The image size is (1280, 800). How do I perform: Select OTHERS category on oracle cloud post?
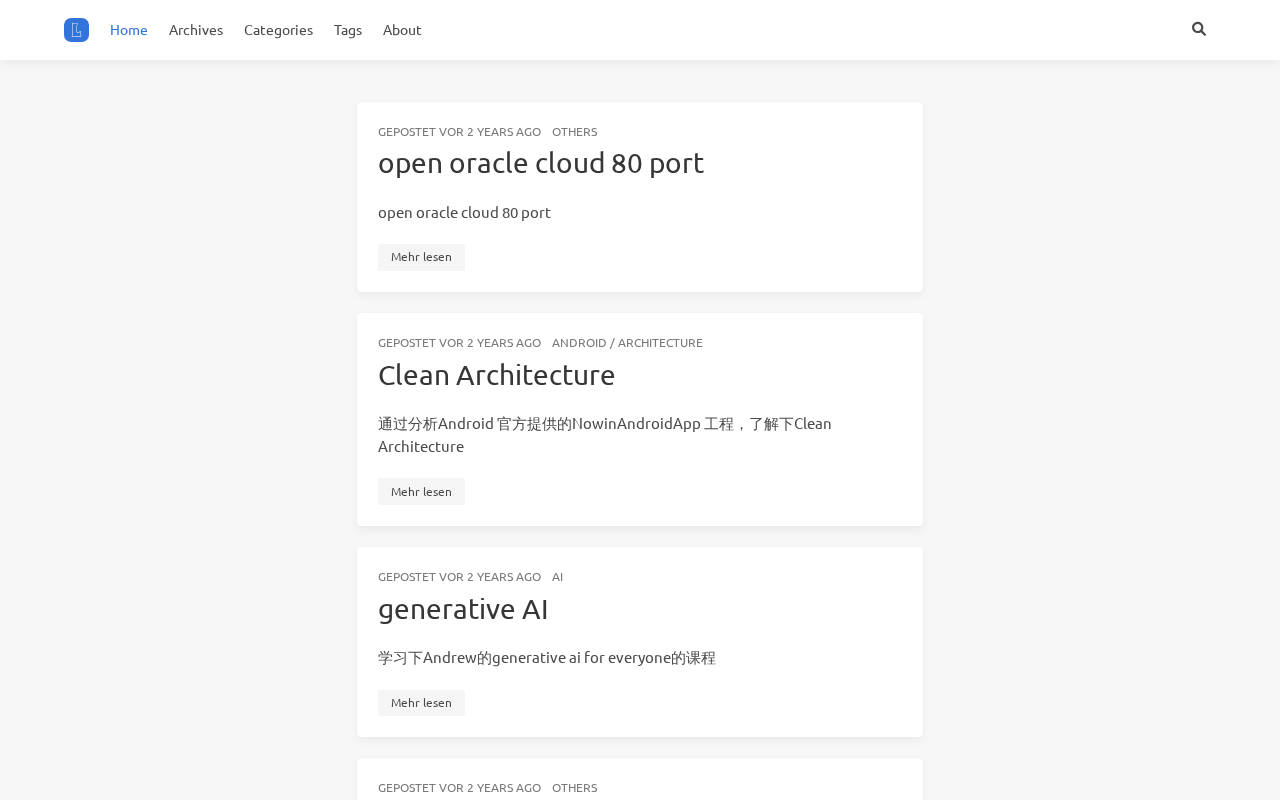click(574, 132)
